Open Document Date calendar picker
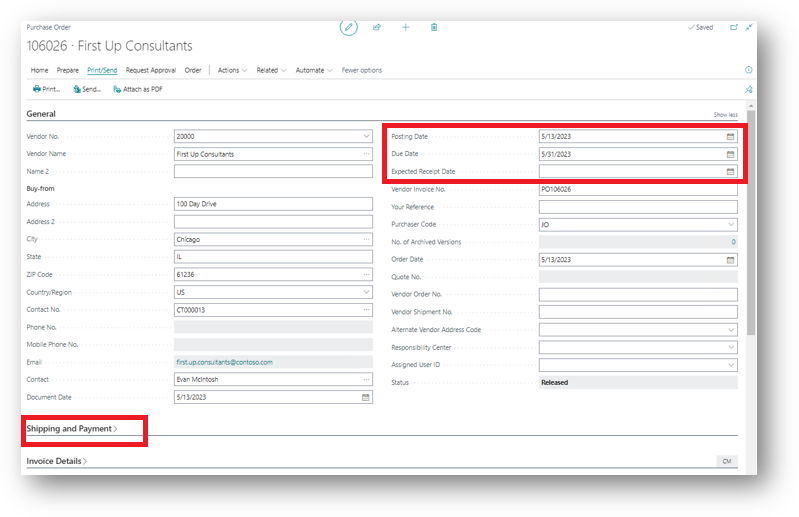799x517 pixels. 365,397
